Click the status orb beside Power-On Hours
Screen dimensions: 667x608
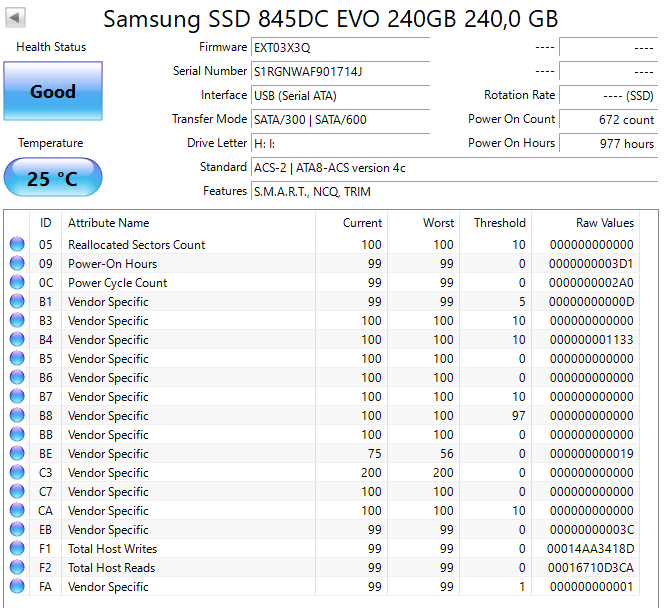point(17,264)
